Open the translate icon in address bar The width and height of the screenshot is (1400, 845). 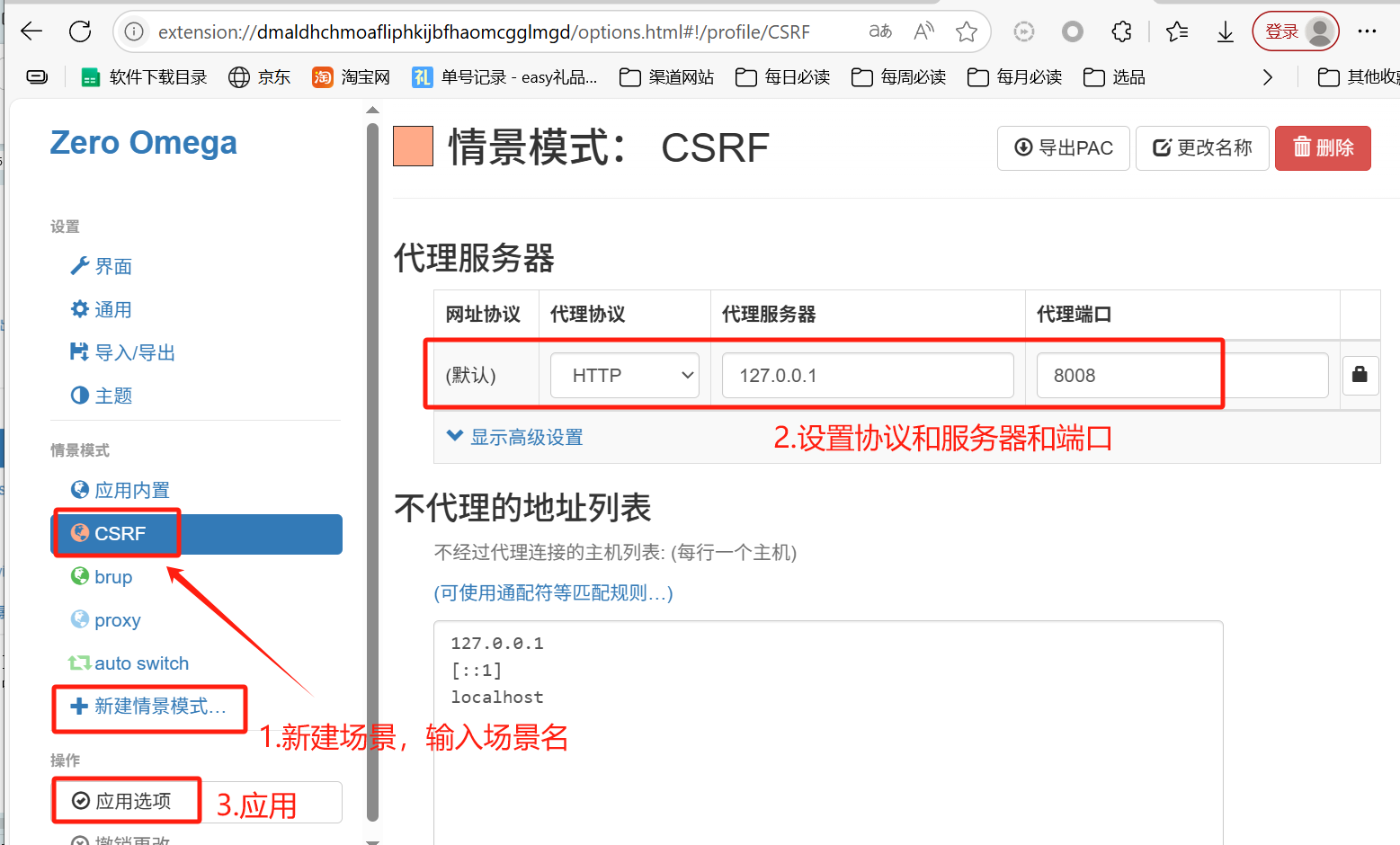tap(880, 31)
